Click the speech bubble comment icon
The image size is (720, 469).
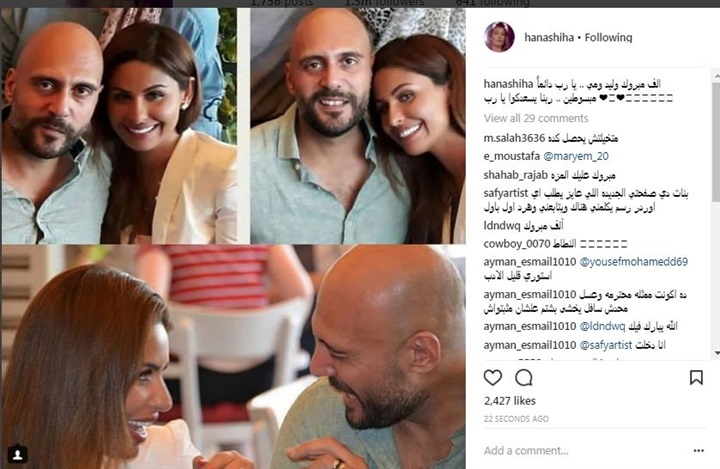[523, 378]
